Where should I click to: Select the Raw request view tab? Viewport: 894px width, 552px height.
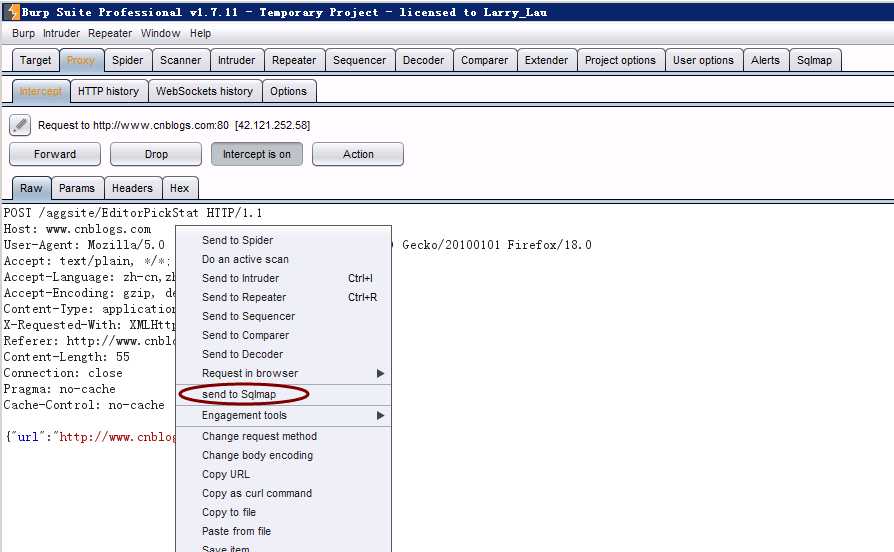[31, 188]
